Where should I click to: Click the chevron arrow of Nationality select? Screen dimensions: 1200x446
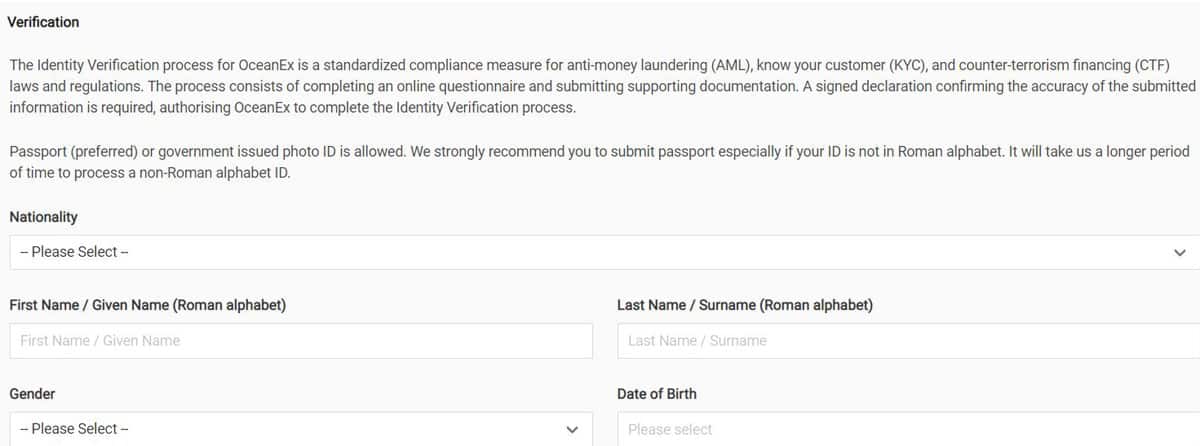coord(1181,252)
